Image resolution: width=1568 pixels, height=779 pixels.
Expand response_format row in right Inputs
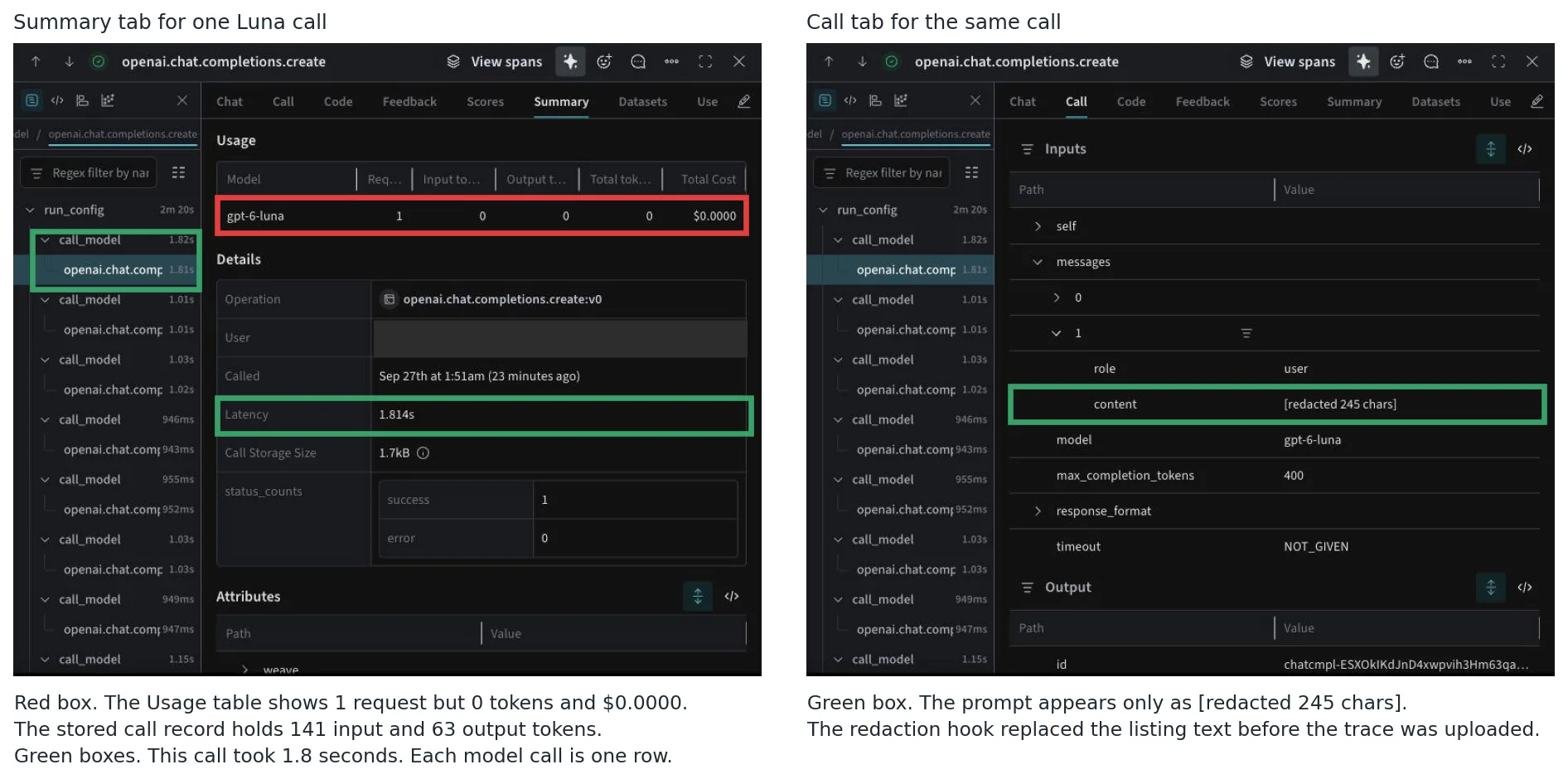(1038, 511)
